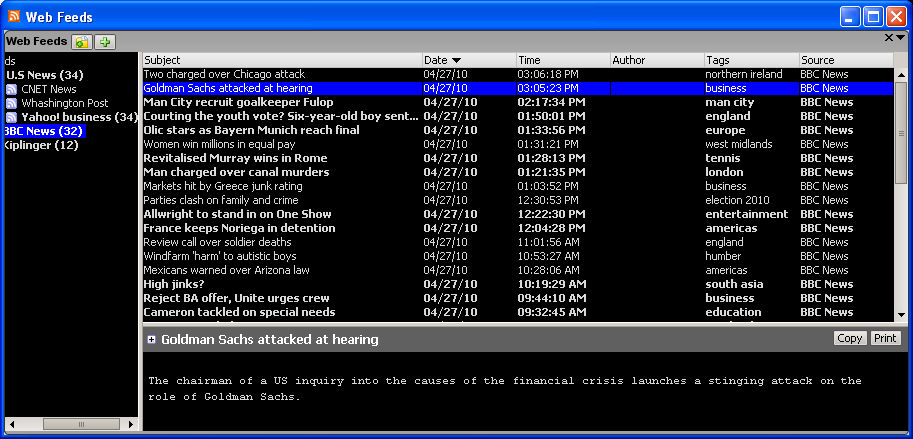Maximize the Web Feeds window

pyautogui.click(x=873, y=16)
